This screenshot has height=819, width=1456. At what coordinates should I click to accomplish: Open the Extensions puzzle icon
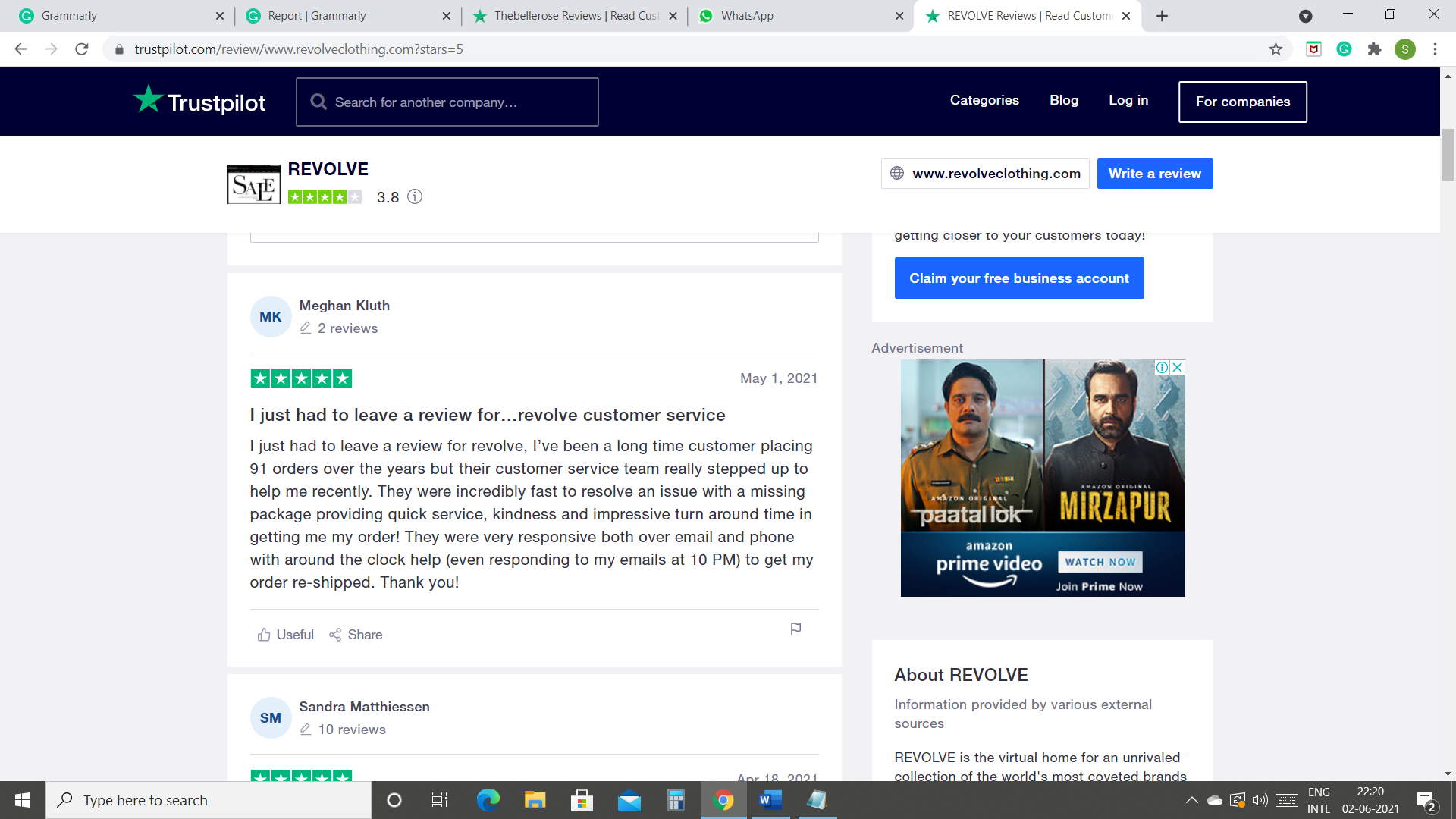tap(1374, 49)
